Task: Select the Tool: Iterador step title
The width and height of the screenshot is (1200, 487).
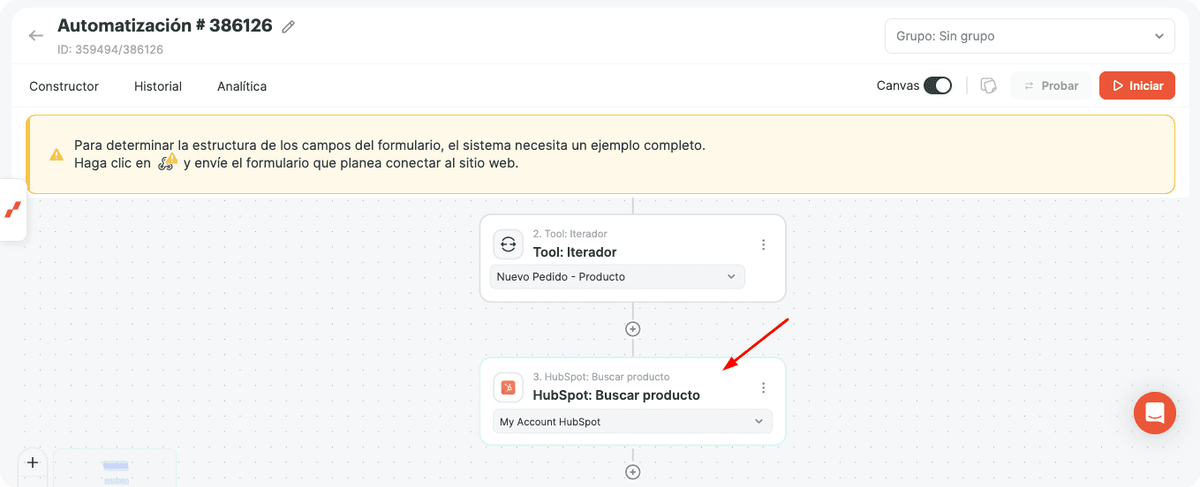Action: click(575, 252)
